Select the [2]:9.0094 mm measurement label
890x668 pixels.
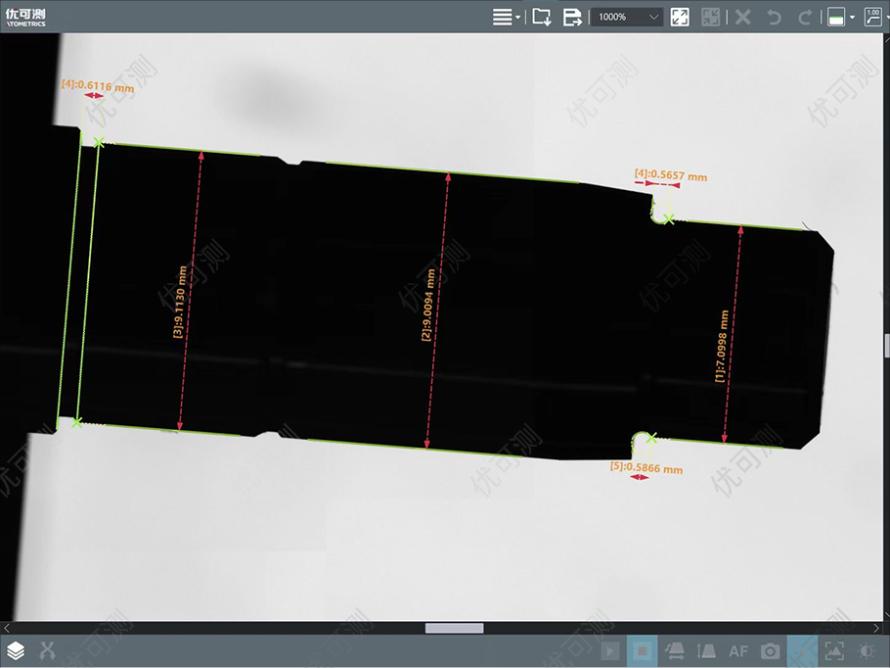pyautogui.click(x=428, y=304)
